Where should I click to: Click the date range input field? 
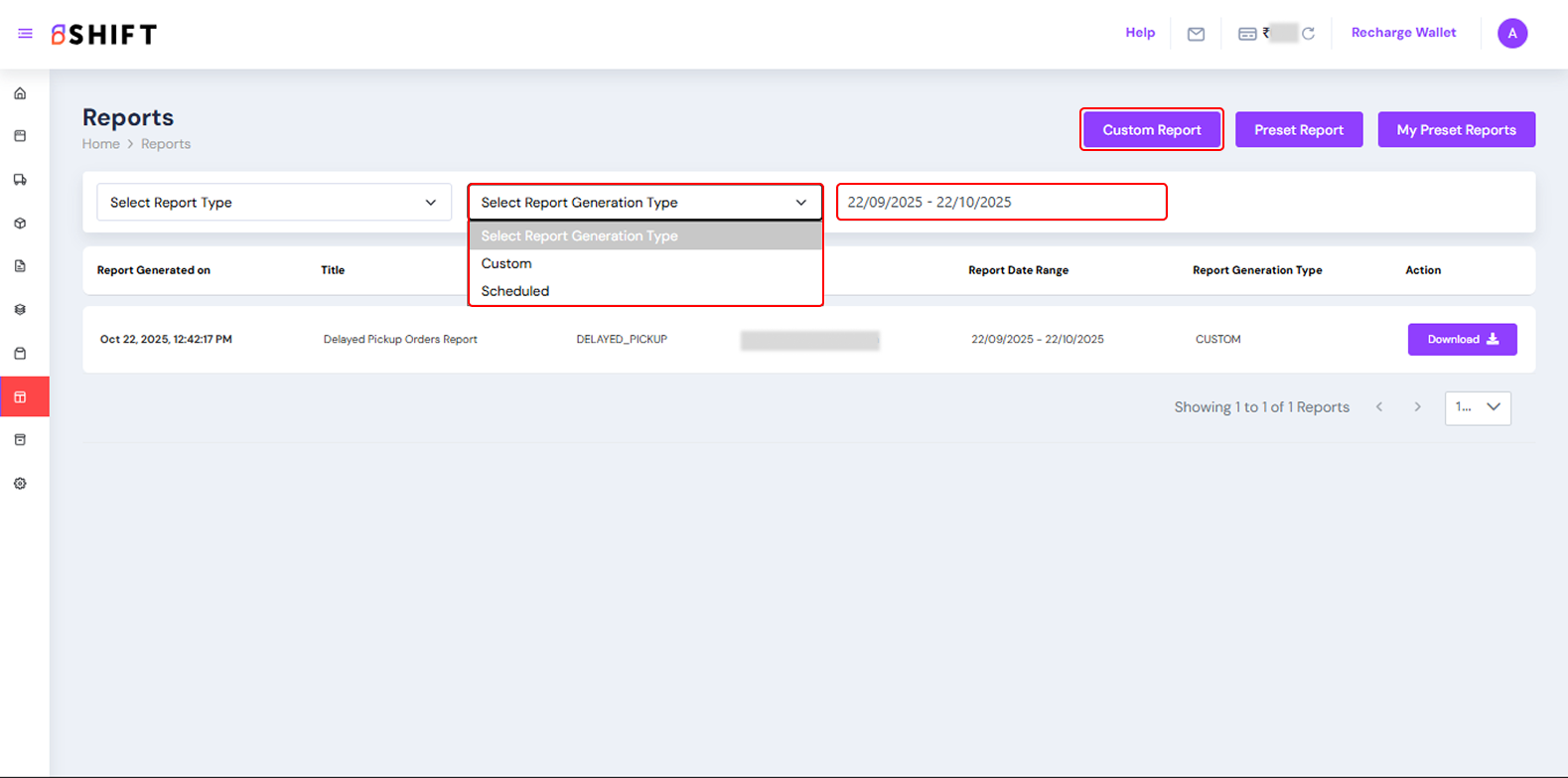click(1000, 203)
